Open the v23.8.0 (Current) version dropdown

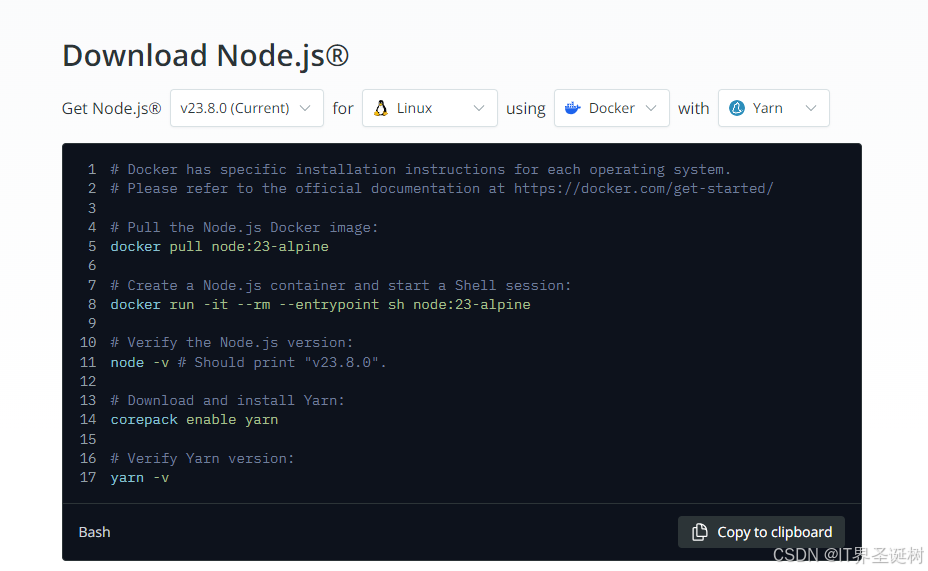click(247, 108)
